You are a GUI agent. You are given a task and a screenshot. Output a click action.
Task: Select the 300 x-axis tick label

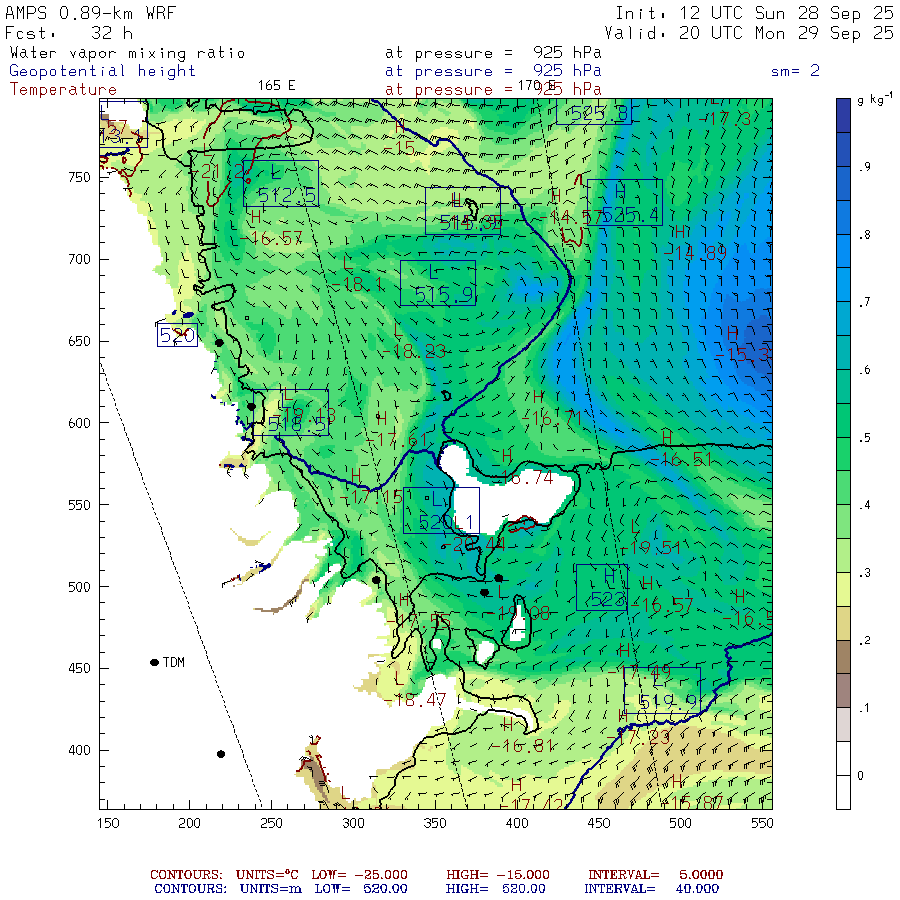[353, 823]
